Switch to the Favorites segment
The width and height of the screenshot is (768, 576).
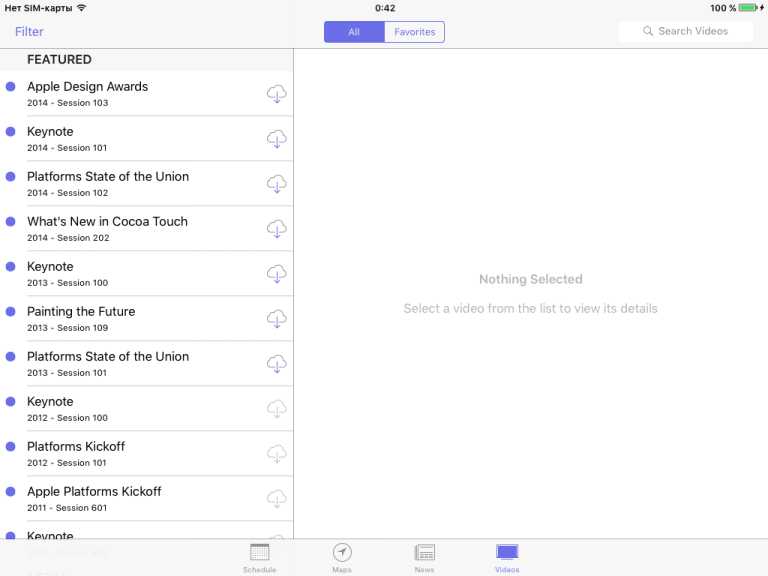[415, 32]
